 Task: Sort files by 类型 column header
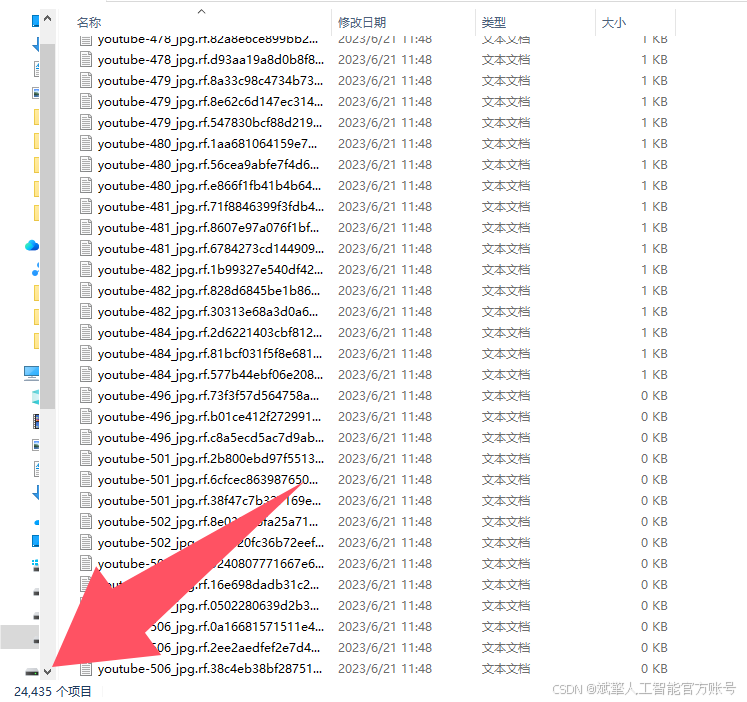click(x=494, y=22)
